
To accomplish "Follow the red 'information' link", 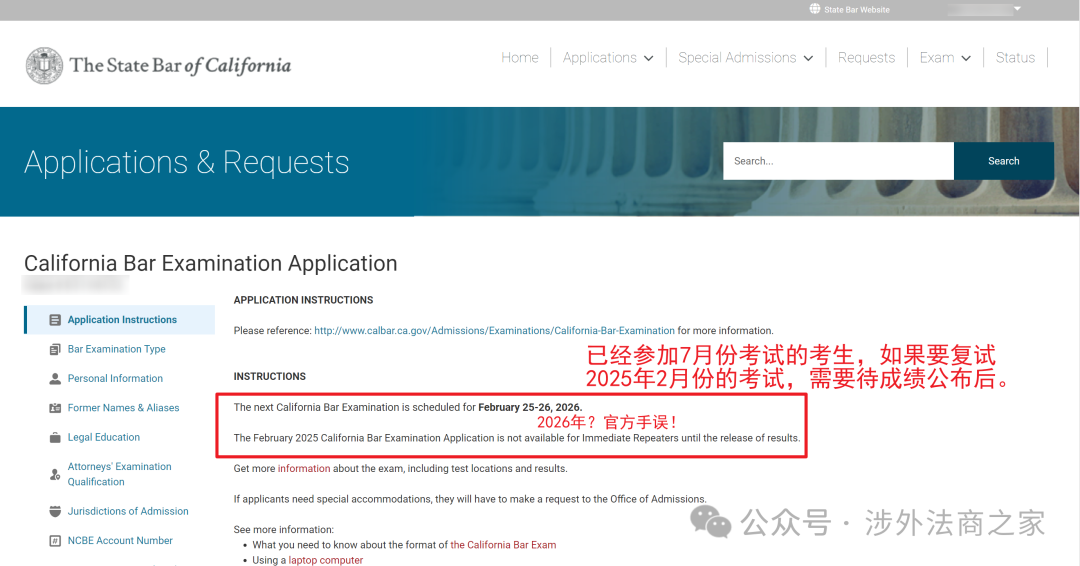I will 304,468.
